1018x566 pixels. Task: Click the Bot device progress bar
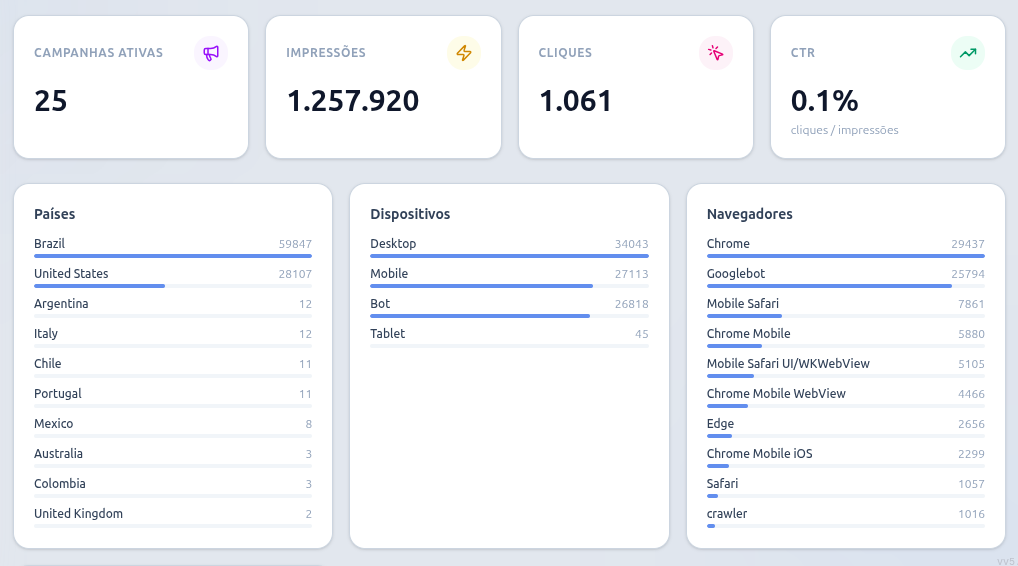[x=510, y=316]
